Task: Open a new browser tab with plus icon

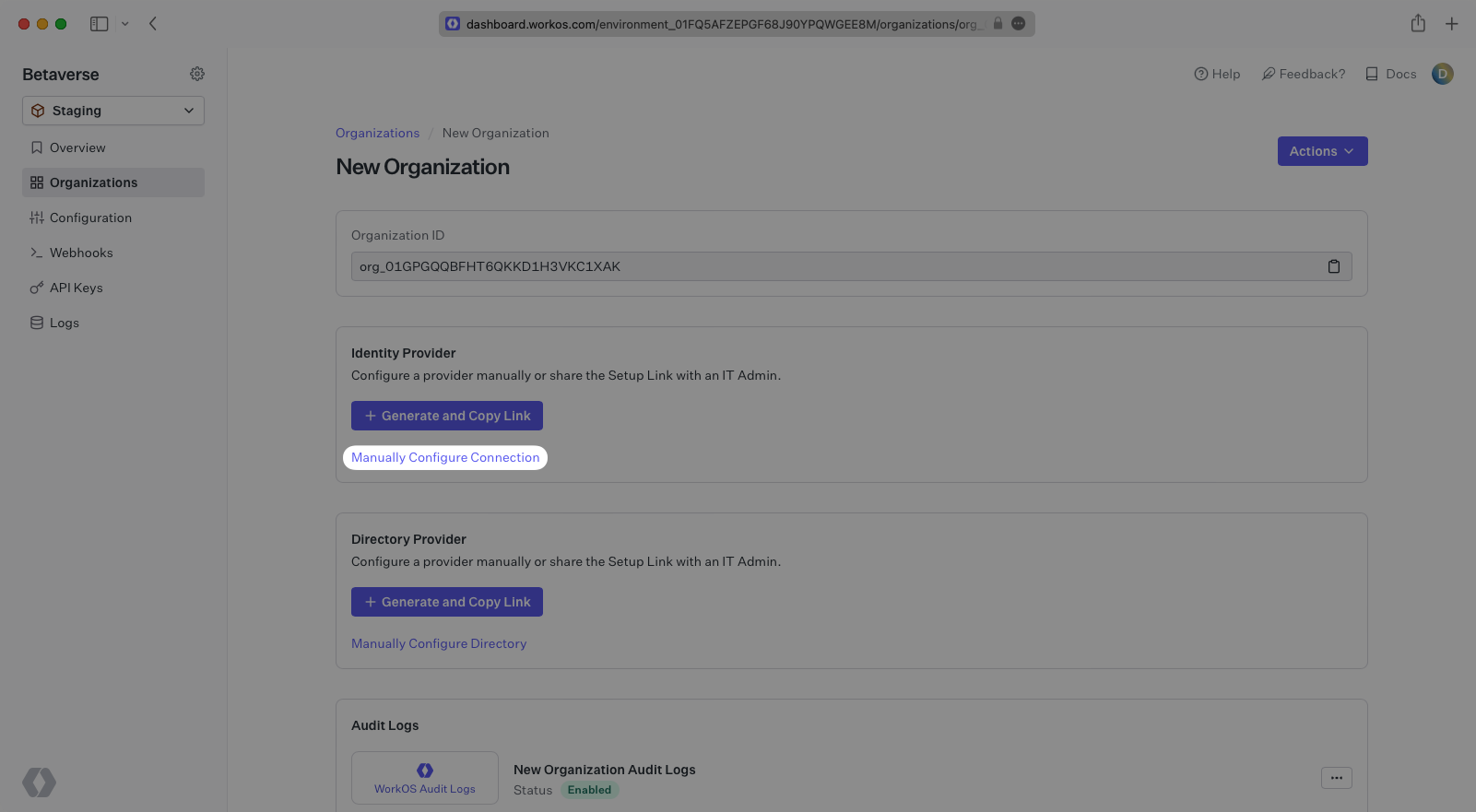Action: (1451, 24)
